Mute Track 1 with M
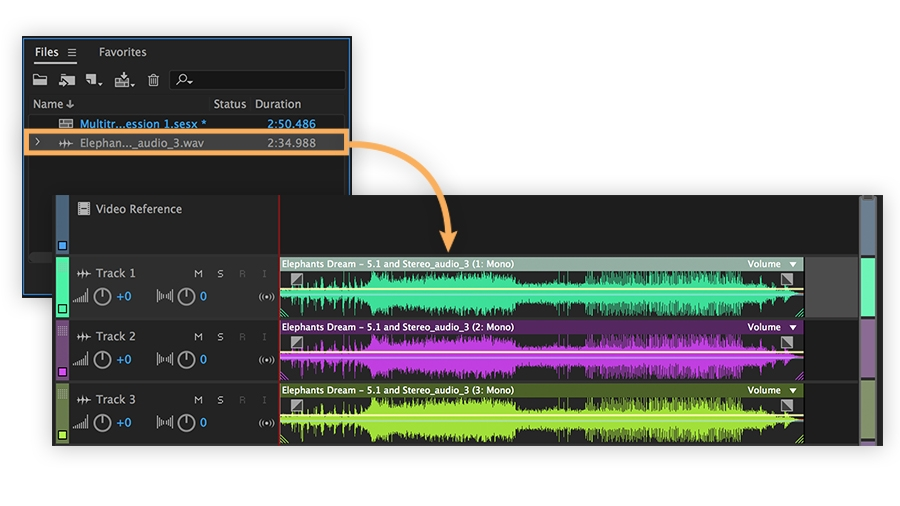The height and width of the screenshot is (506, 900). (x=198, y=274)
